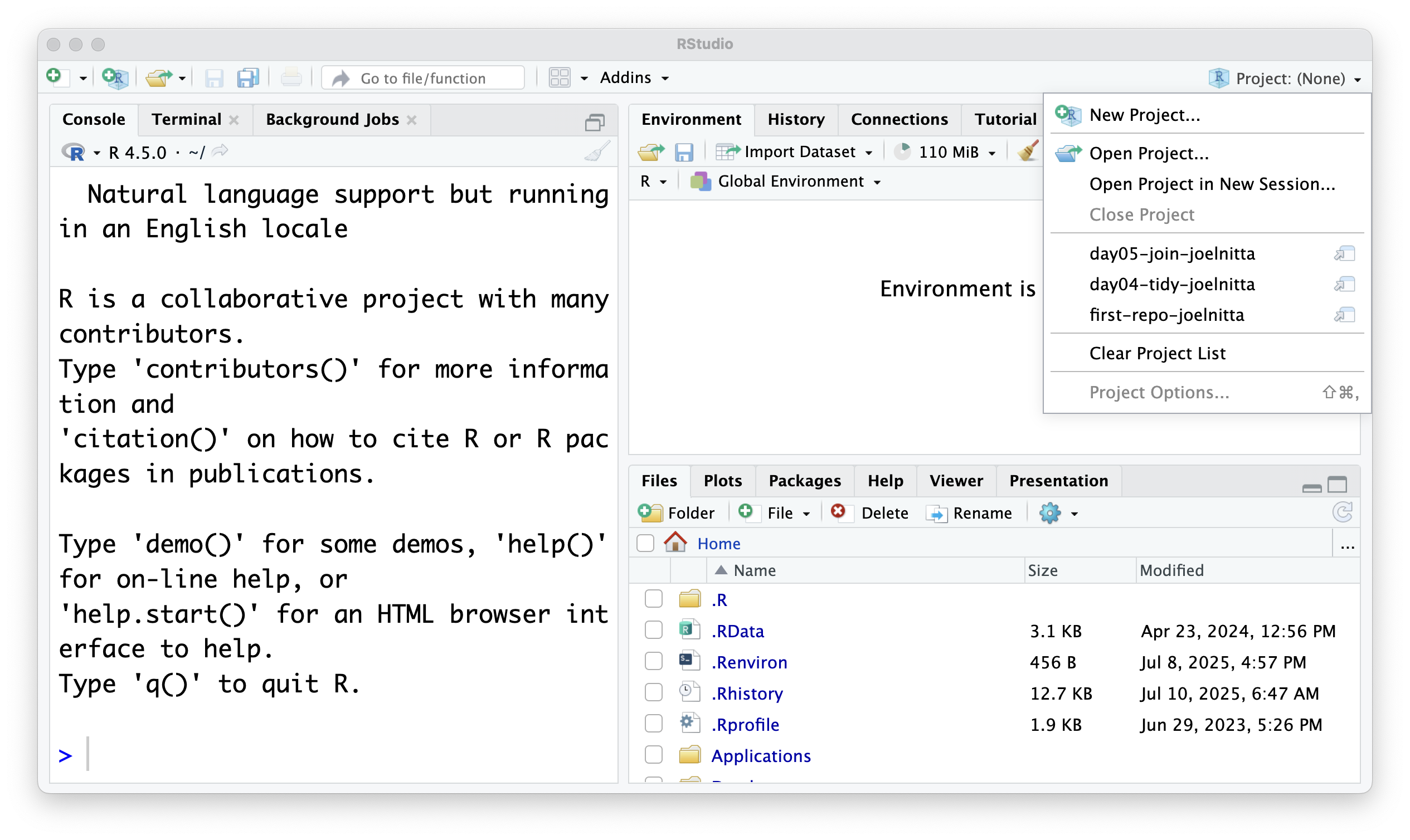This screenshot has width=1410, height=840.
Task: Select New Project... from the menu
Action: (1144, 115)
